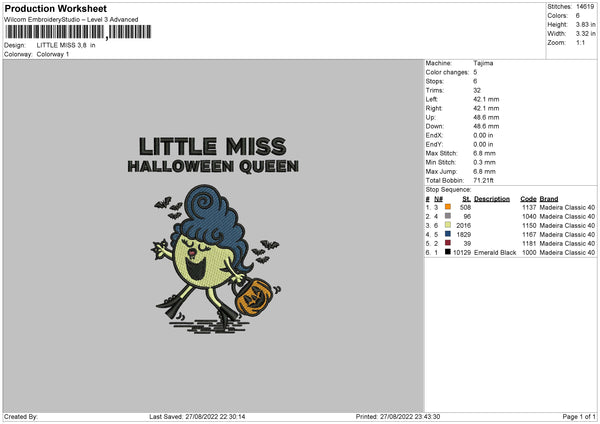Click thread code 1181

529,243
